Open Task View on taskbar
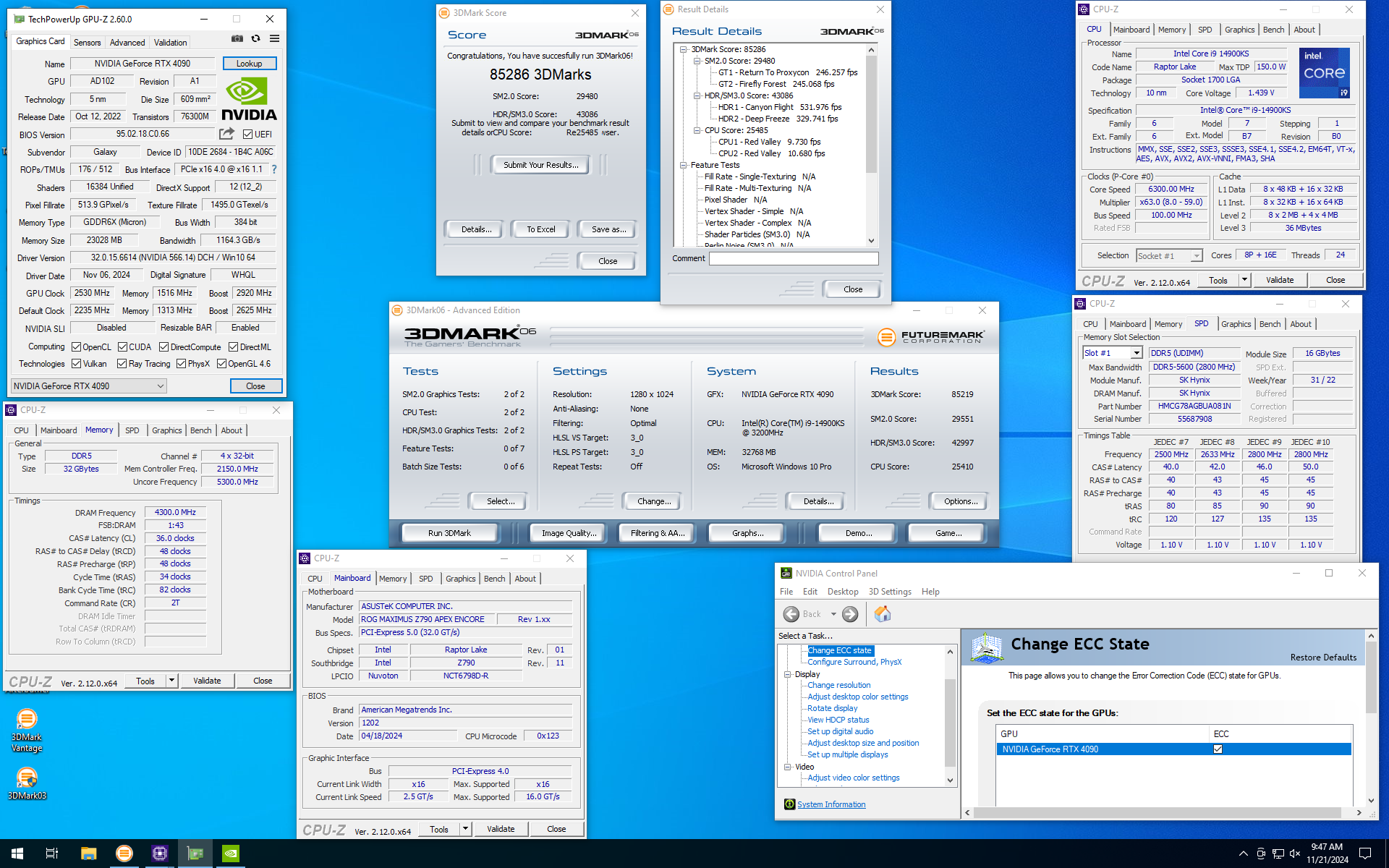The height and width of the screenshot is (868, 1389). (x=52, y=854)
